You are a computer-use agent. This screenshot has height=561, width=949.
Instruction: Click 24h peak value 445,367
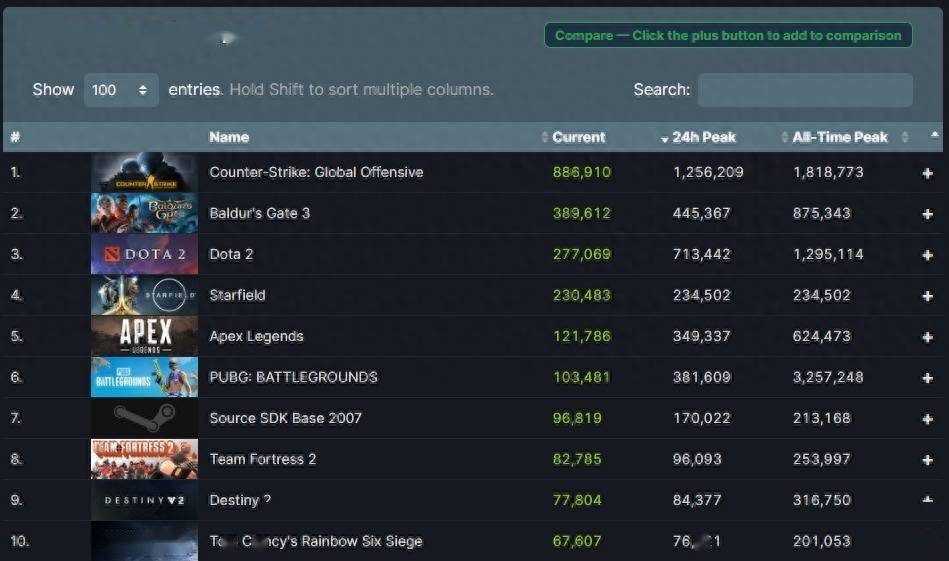coord(701,213)
